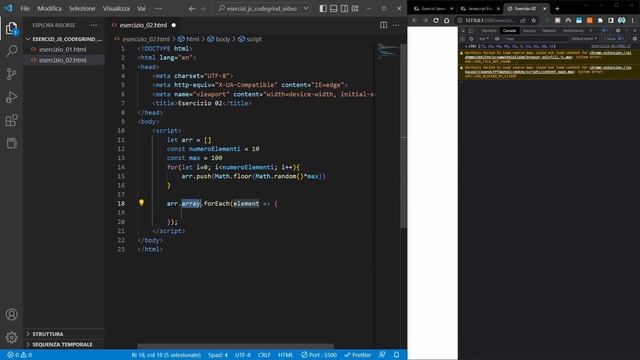Click the Port : 5500 Live Server button
The image size is (640, 360).
tap(319, 355)
